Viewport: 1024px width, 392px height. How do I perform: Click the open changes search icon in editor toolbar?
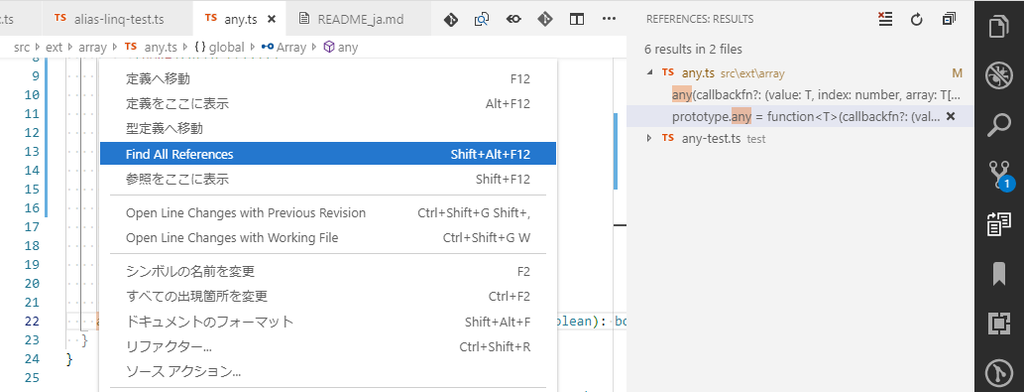(x=482, y=19)
